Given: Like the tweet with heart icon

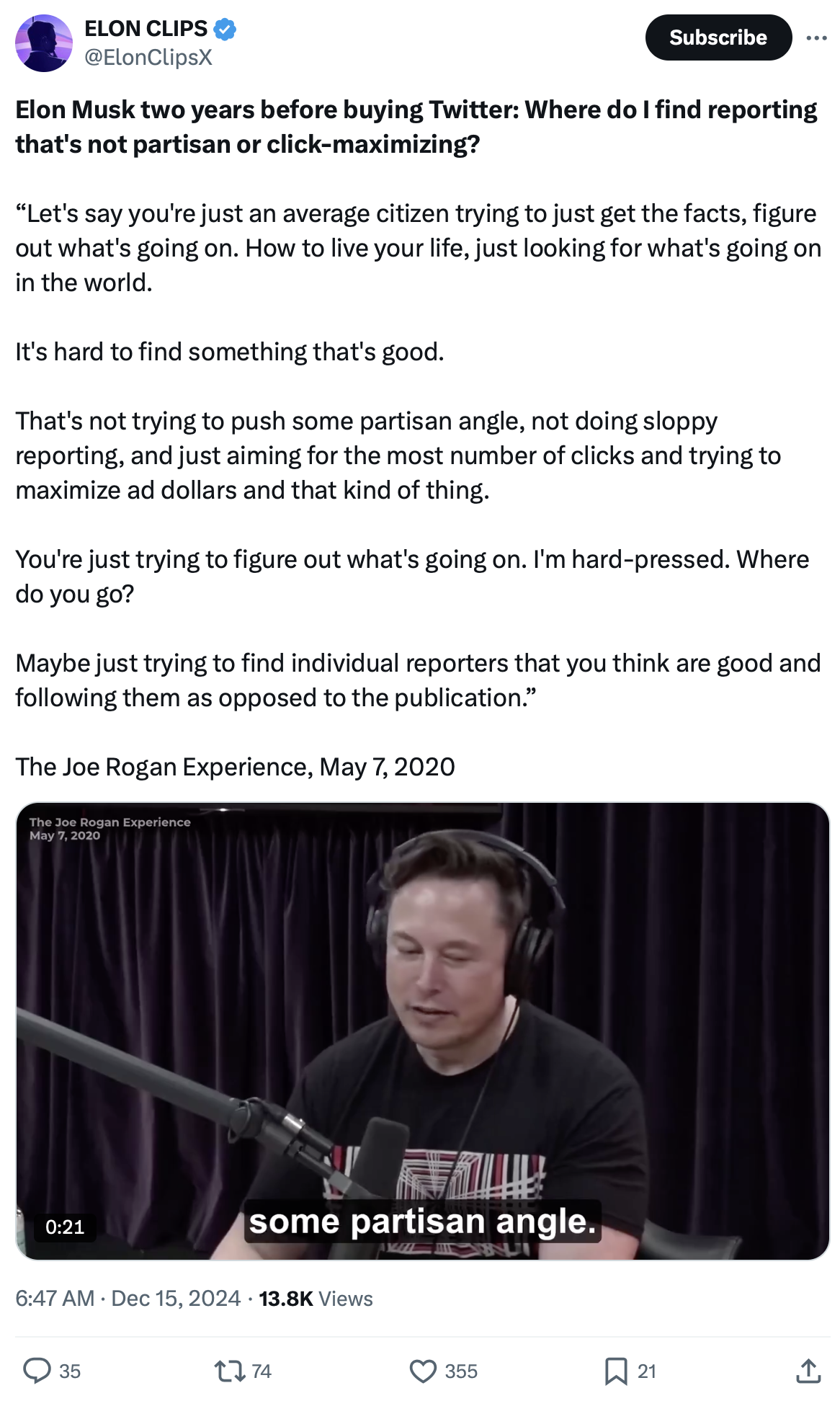Looking at the screenshot, I should (423, 1371).
